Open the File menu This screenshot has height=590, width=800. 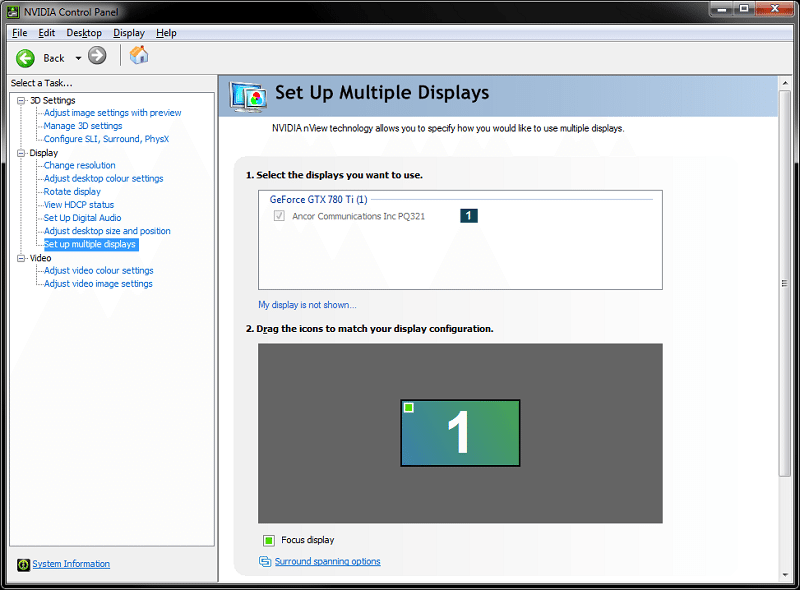[19, 33]
